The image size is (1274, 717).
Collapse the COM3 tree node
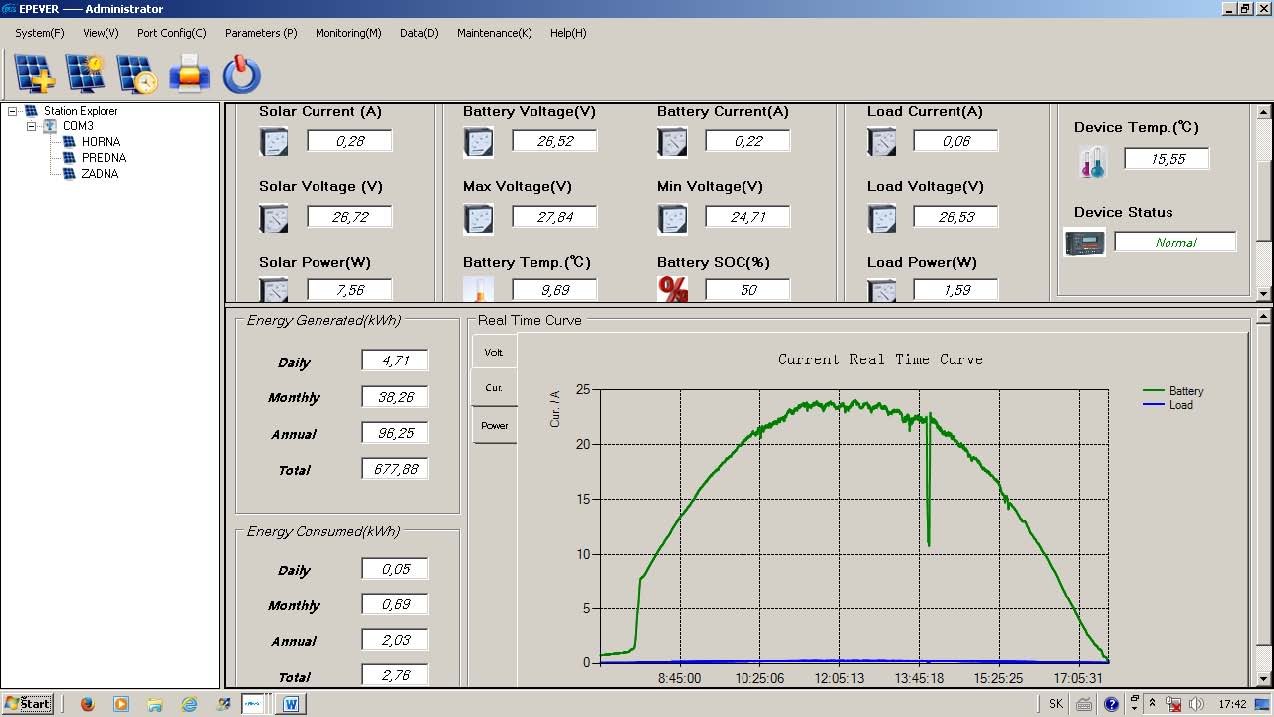click(32, 127)
